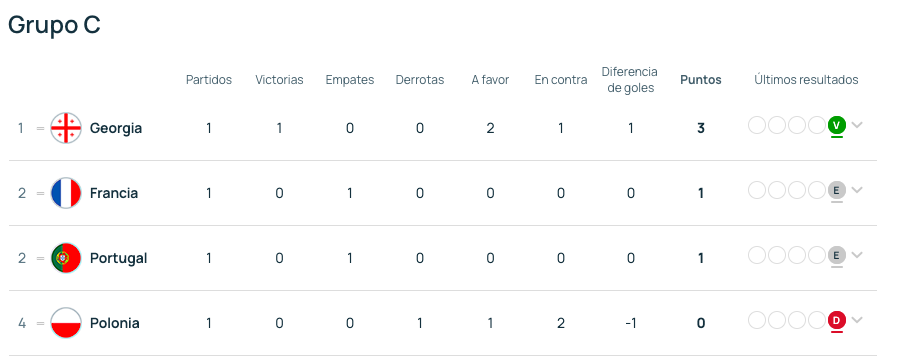
Task: Click the Grupo C heading
Action: click(x=55, y=25)
